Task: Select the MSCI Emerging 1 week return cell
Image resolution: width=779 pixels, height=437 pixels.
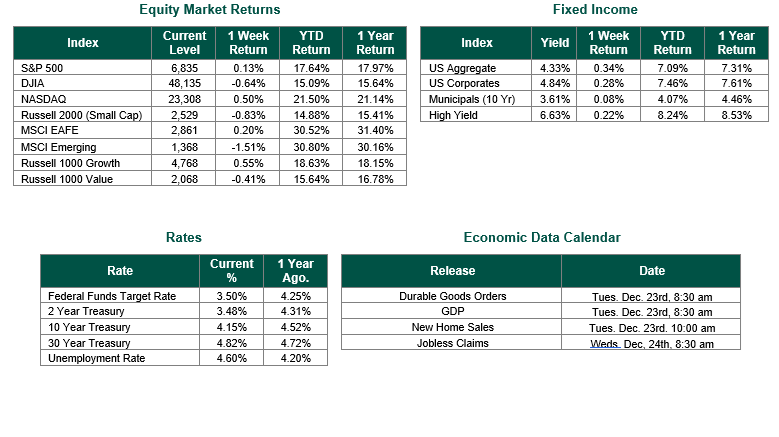Action: click(x=248, y=147)
